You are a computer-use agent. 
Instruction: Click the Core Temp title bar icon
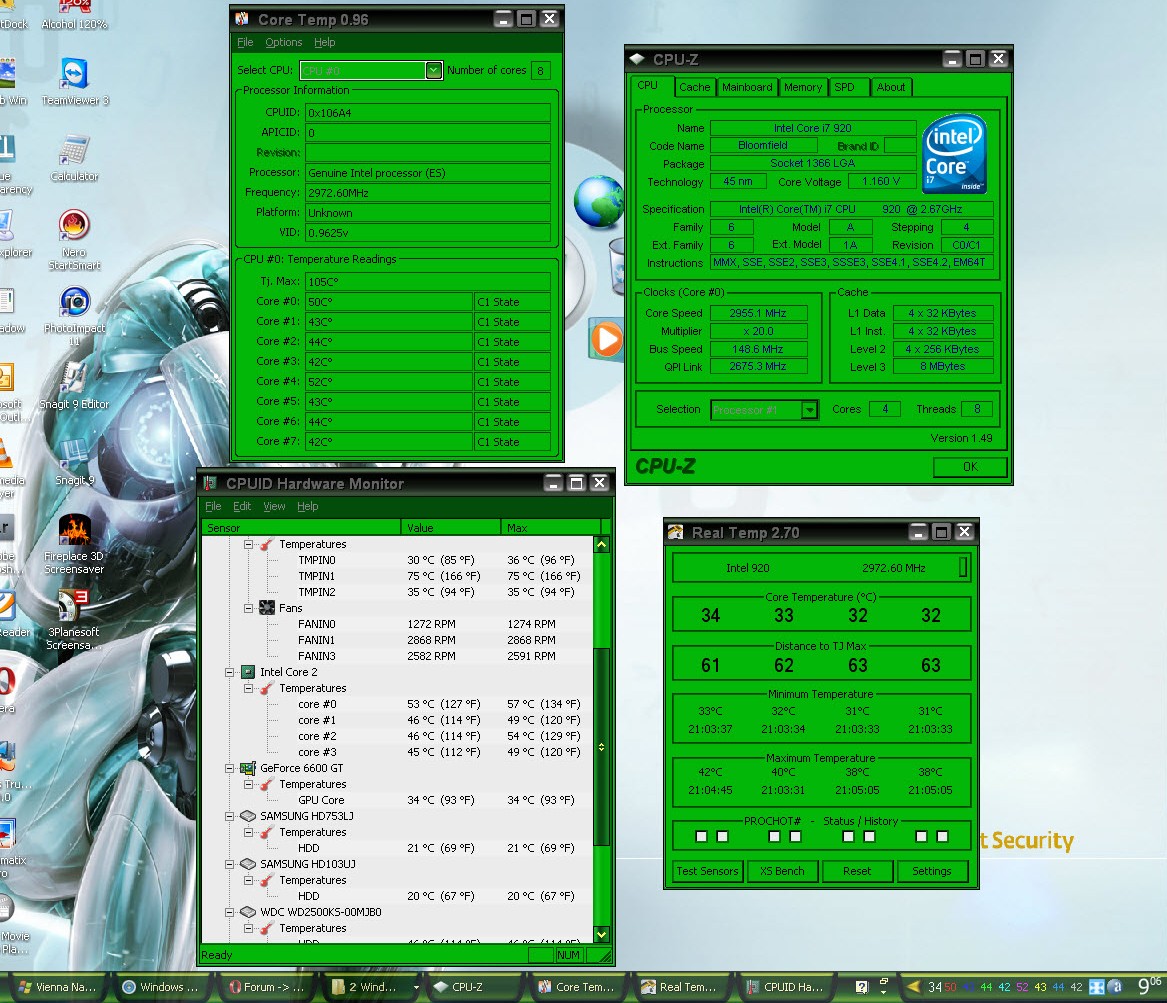click(x=242, y=19)
